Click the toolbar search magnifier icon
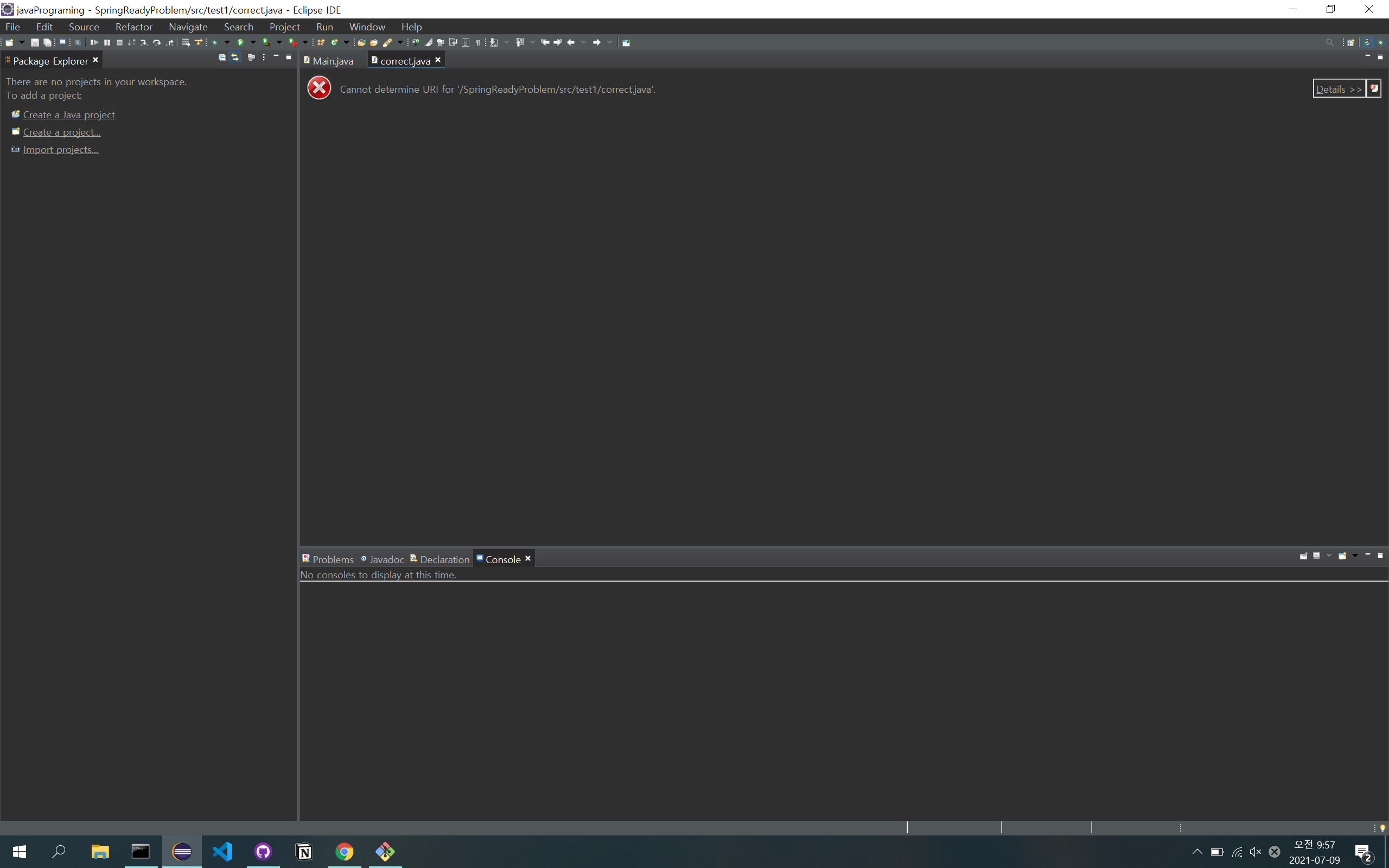The image size is (1389, 868). 1329,42
